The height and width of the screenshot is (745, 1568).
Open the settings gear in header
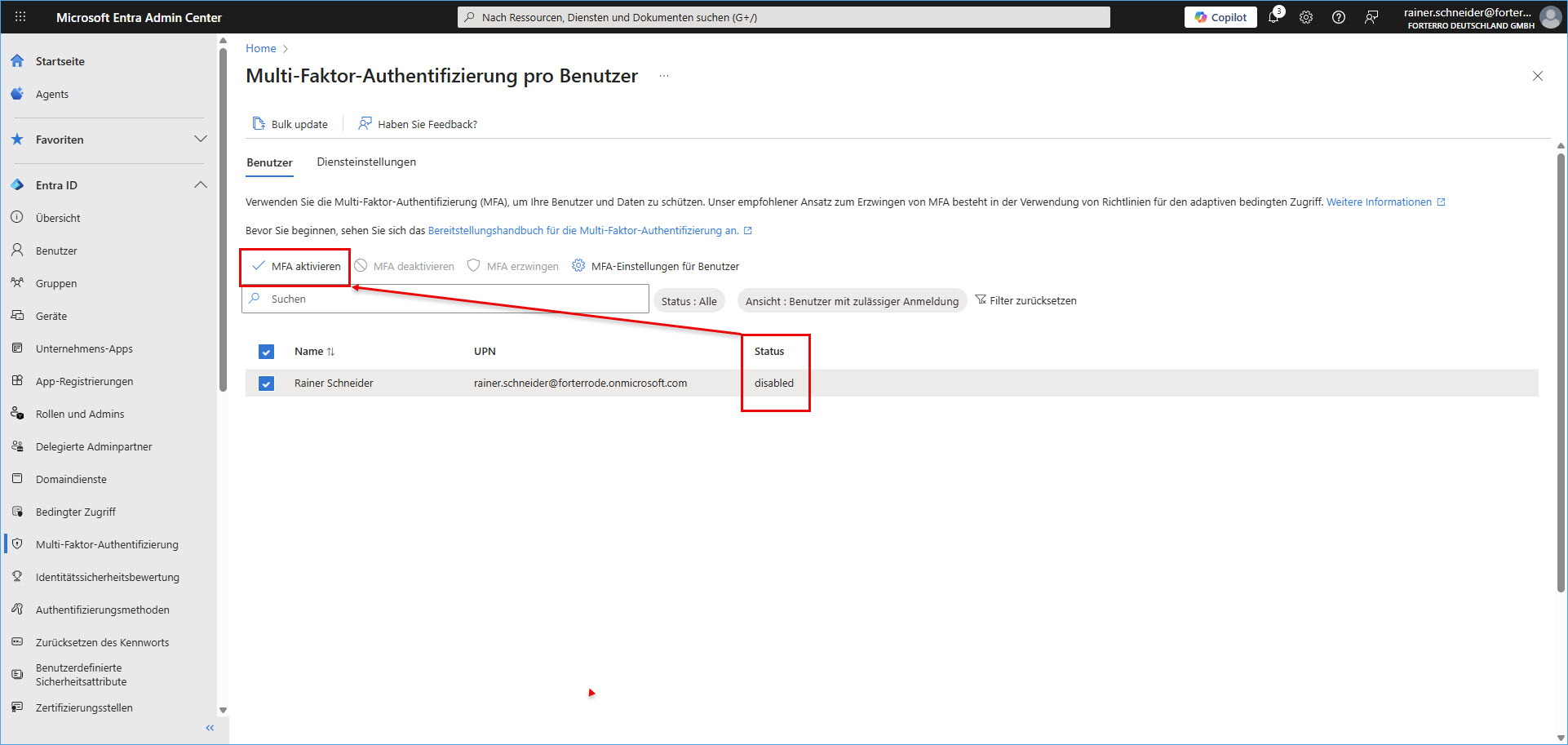tap(1306, 17)
